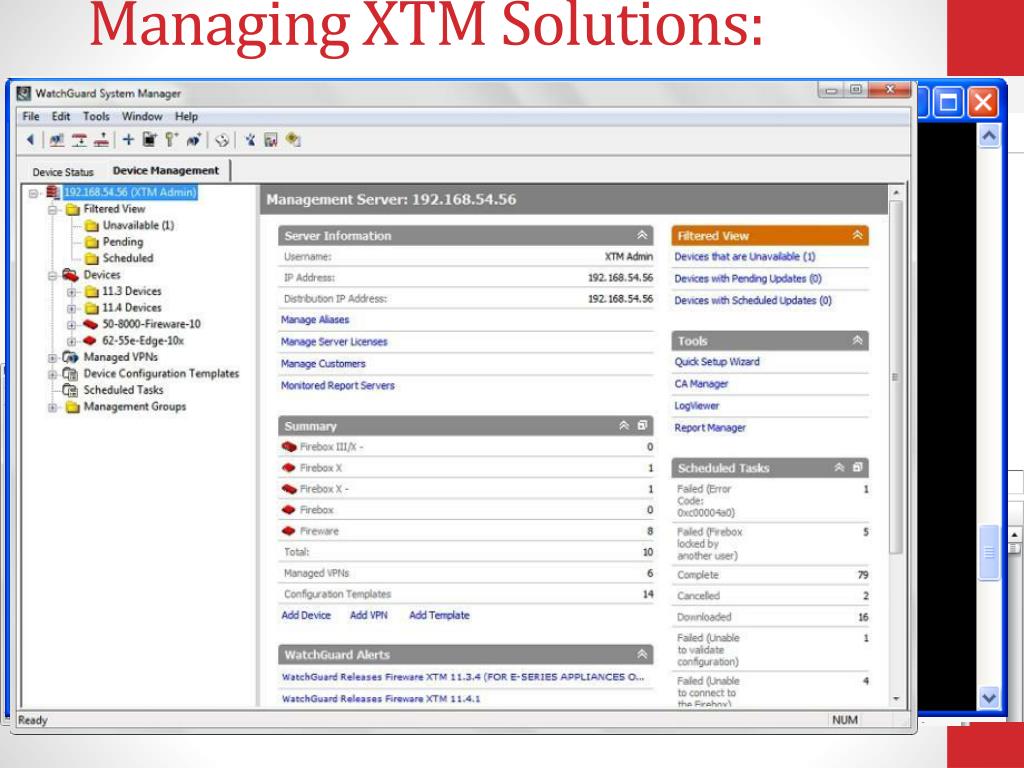Click the Manage Customers link
This screenshot has width=1024, height=768.
click(x=323, y=364)
